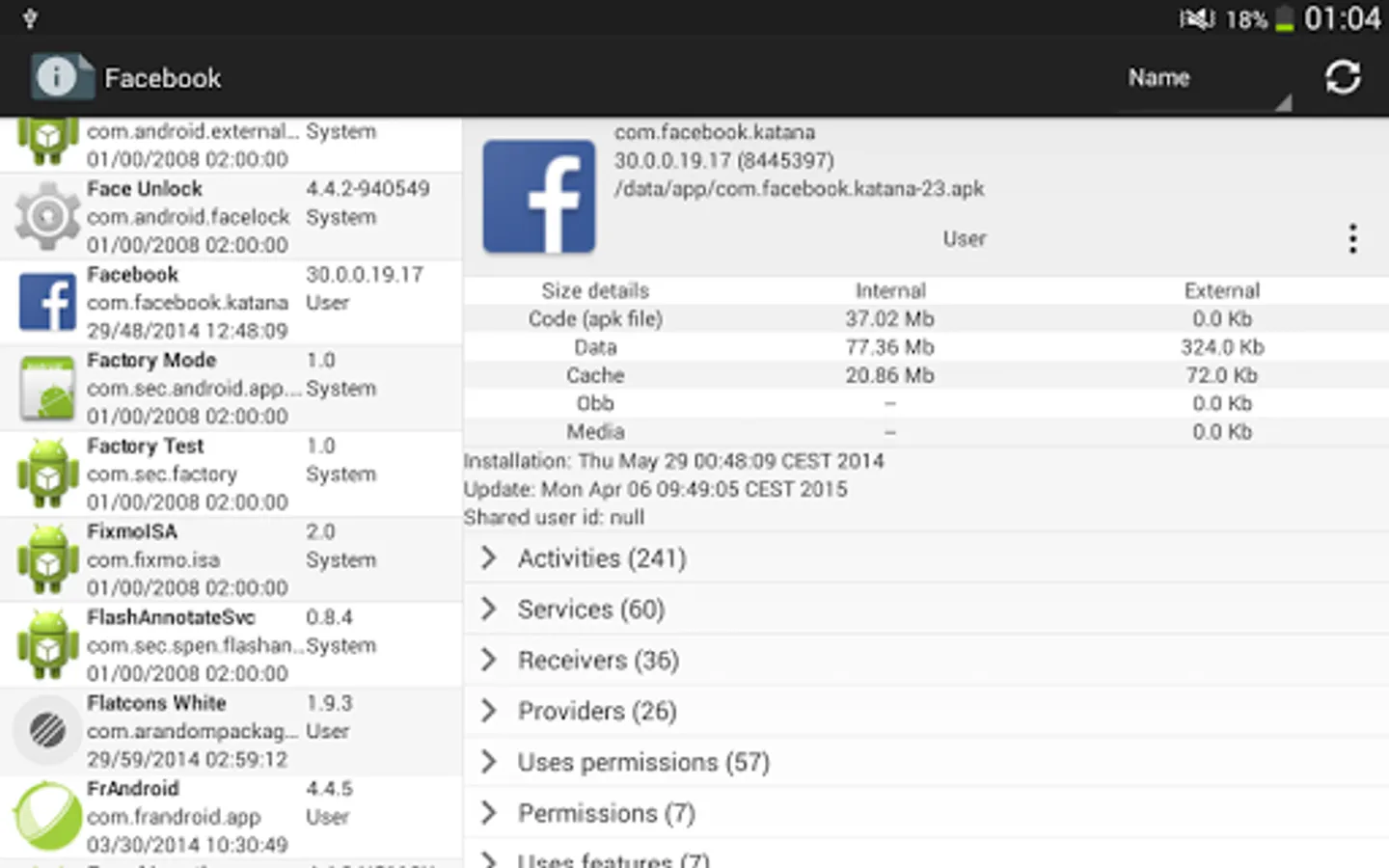Viewport: 1389px width, 868px height.
Task: Select the FlashAnnotateSvc android icon
Action: (46, 645)
